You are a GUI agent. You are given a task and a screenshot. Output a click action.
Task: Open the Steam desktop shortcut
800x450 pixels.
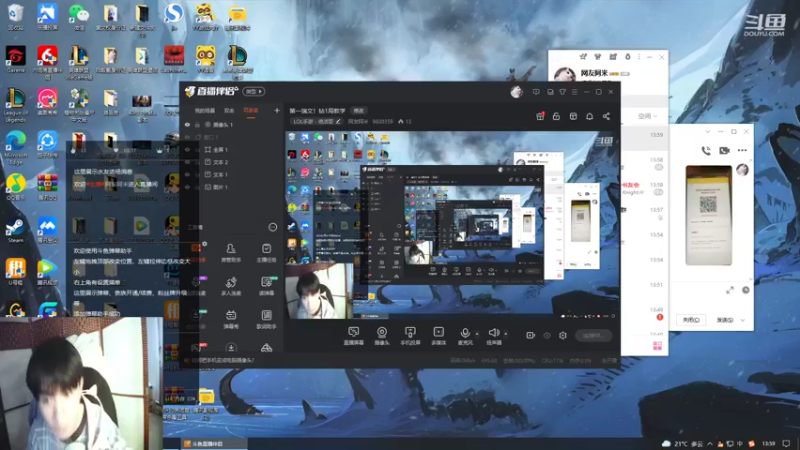pyautogui.click(x=15, y=231)
